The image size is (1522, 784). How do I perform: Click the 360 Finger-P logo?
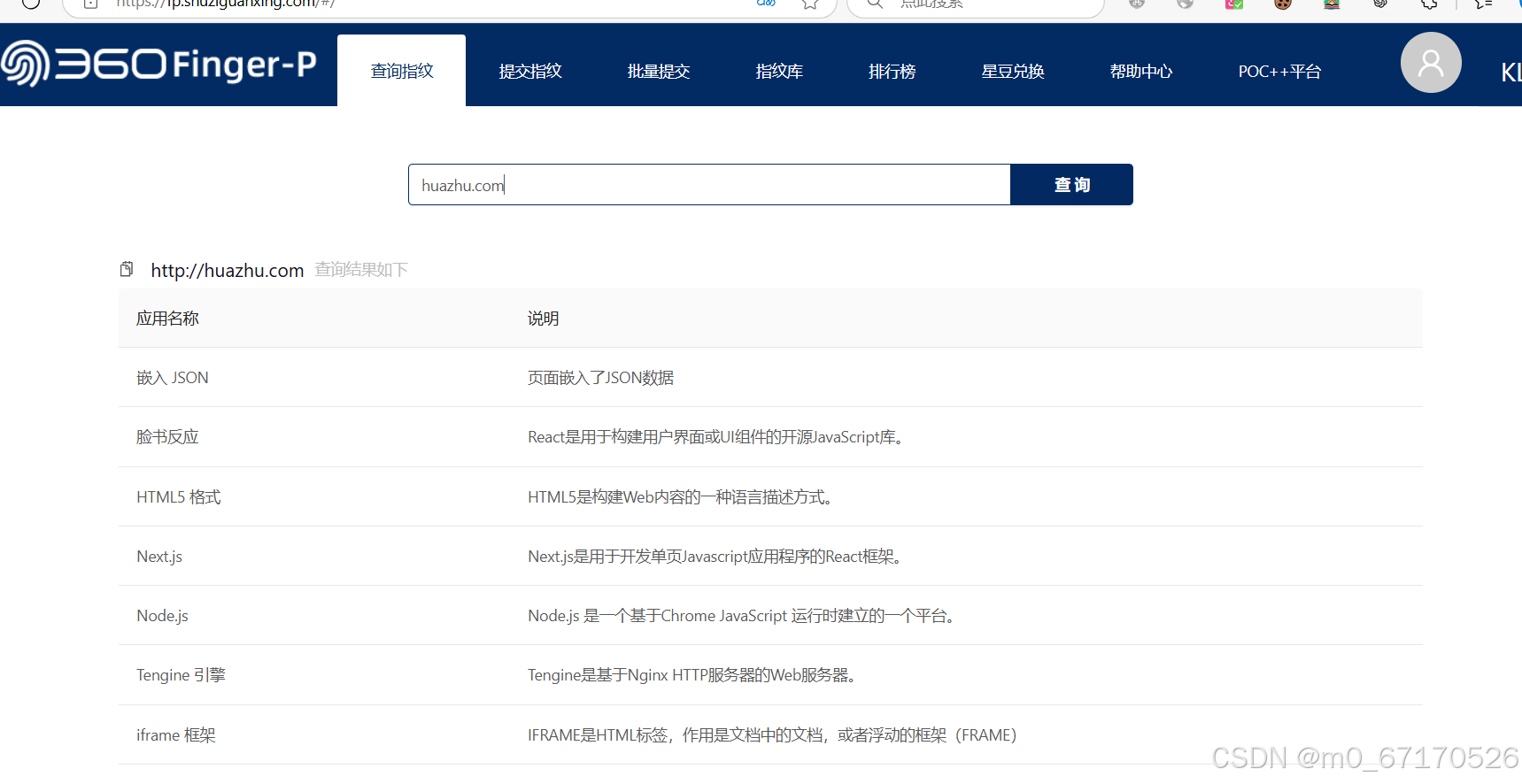pyautogui.click(x=158, y=64)
